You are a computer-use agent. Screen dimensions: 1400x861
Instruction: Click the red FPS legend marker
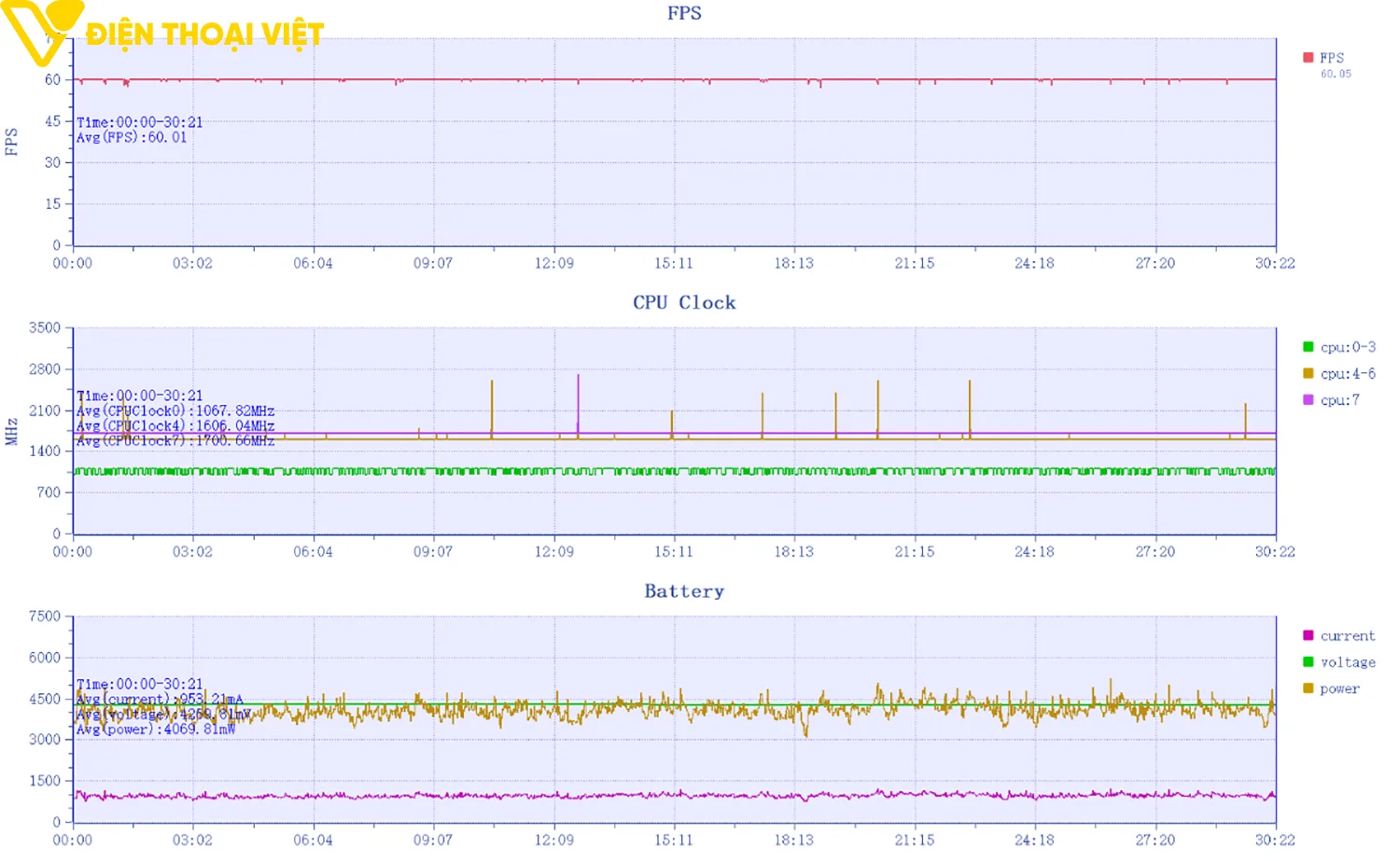[1307, 57]
